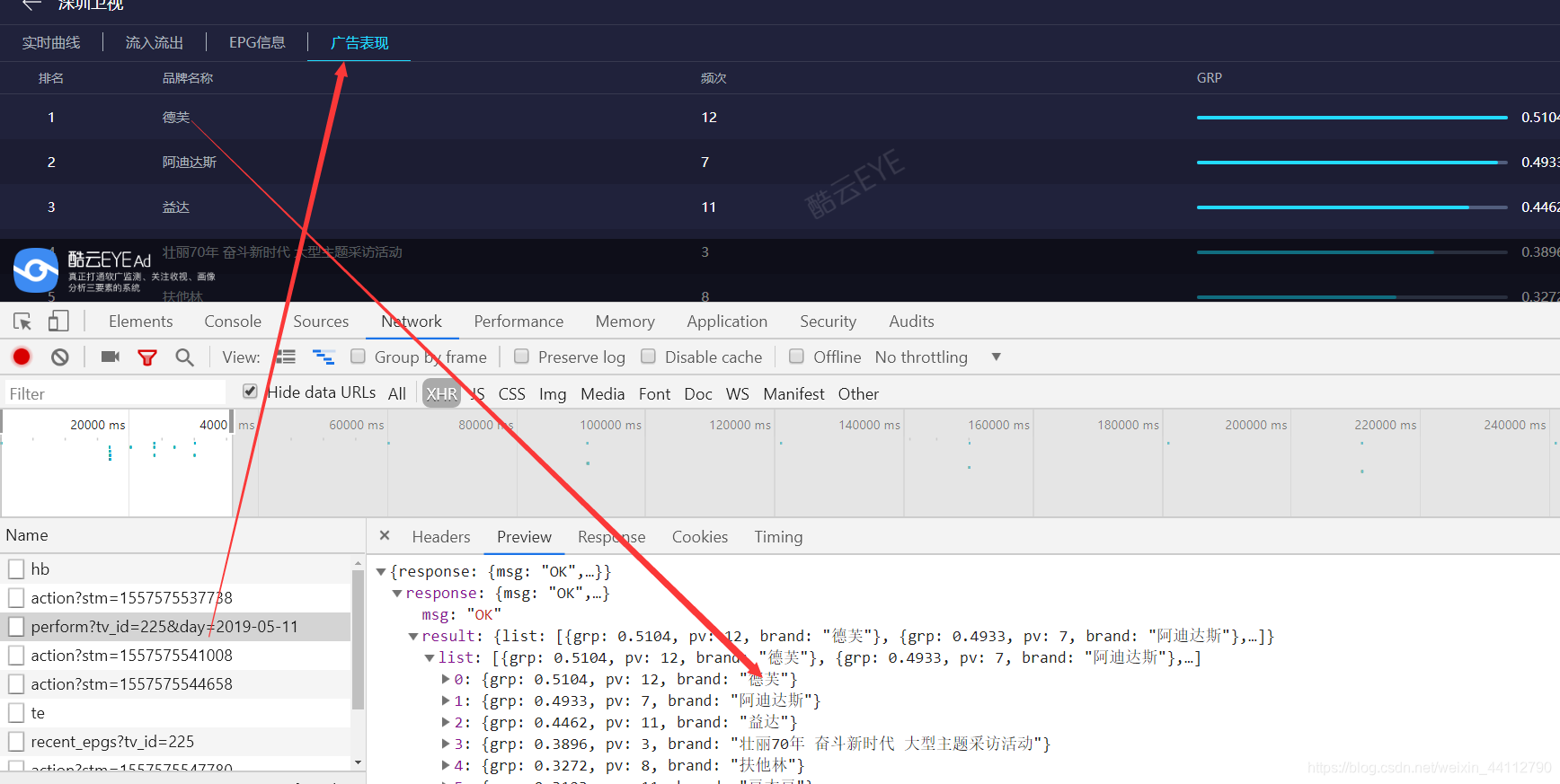Screen dimensions: 1560x784
Task: Select the recent_epgs?tv_id=225 request
Action: point(175,742)
